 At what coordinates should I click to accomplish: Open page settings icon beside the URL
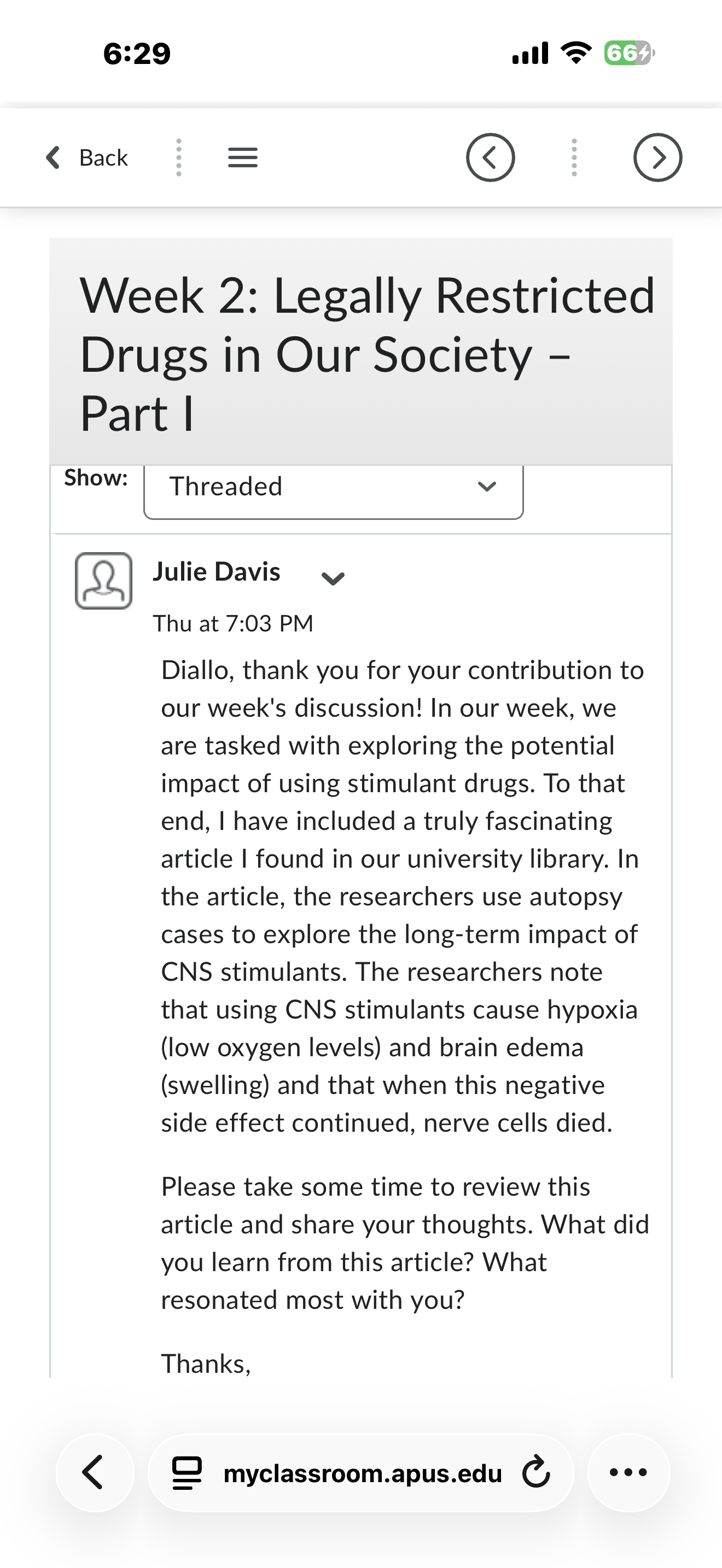pos(187,1473)
